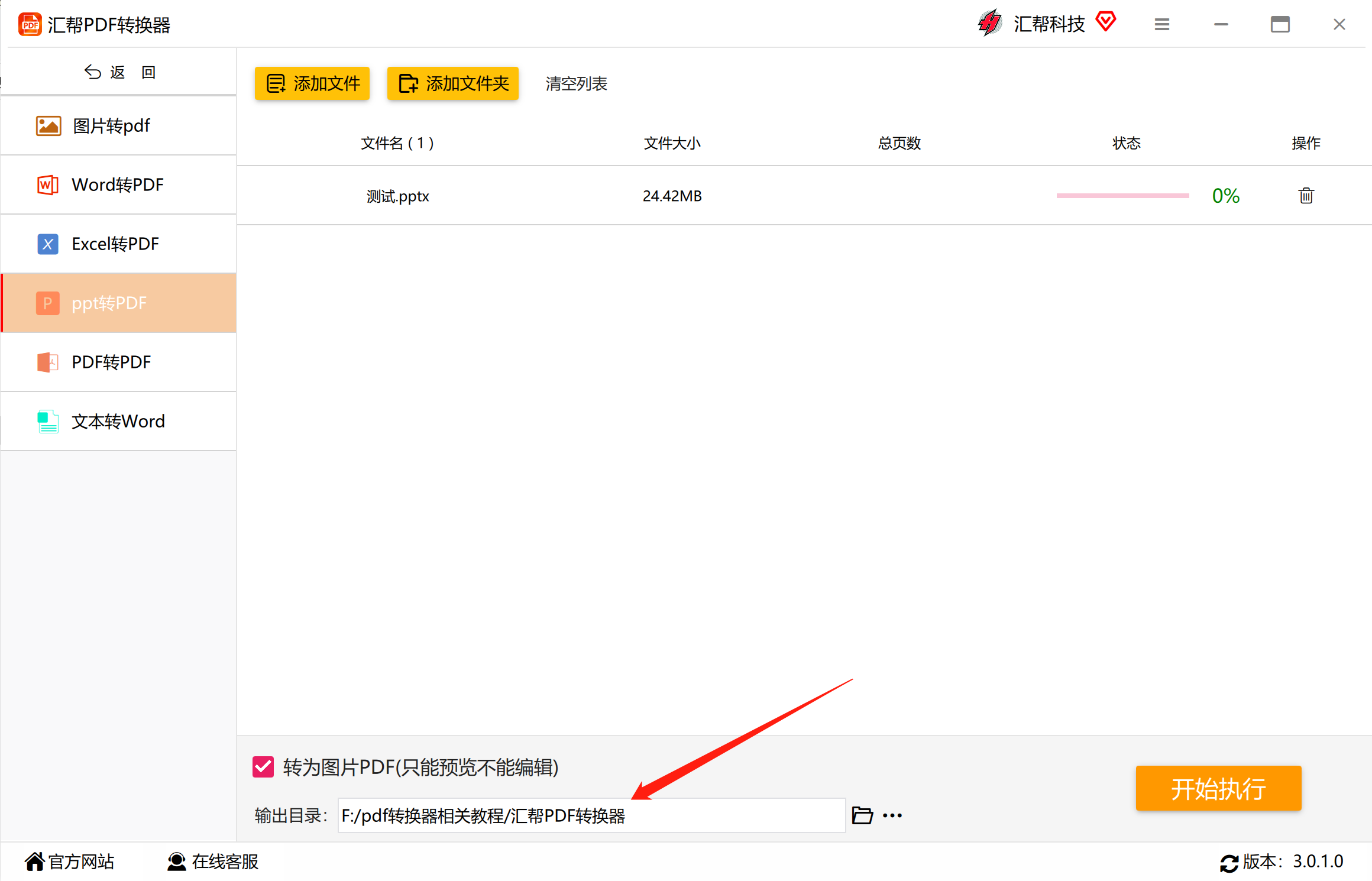Viewport: 1372px width, 881px height.
Task: Click the 开始执行 button
Action: [1218, 788]
